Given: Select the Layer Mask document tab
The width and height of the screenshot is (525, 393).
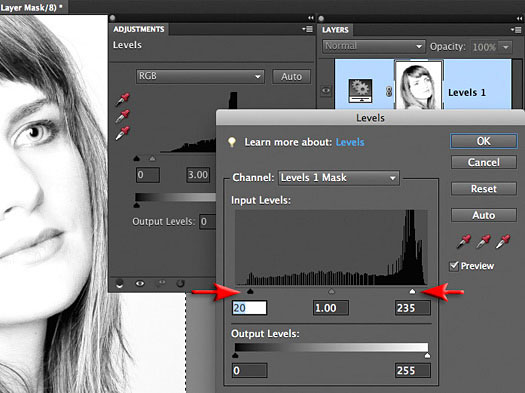Looking at the screenshot, I should pos(33,7).
